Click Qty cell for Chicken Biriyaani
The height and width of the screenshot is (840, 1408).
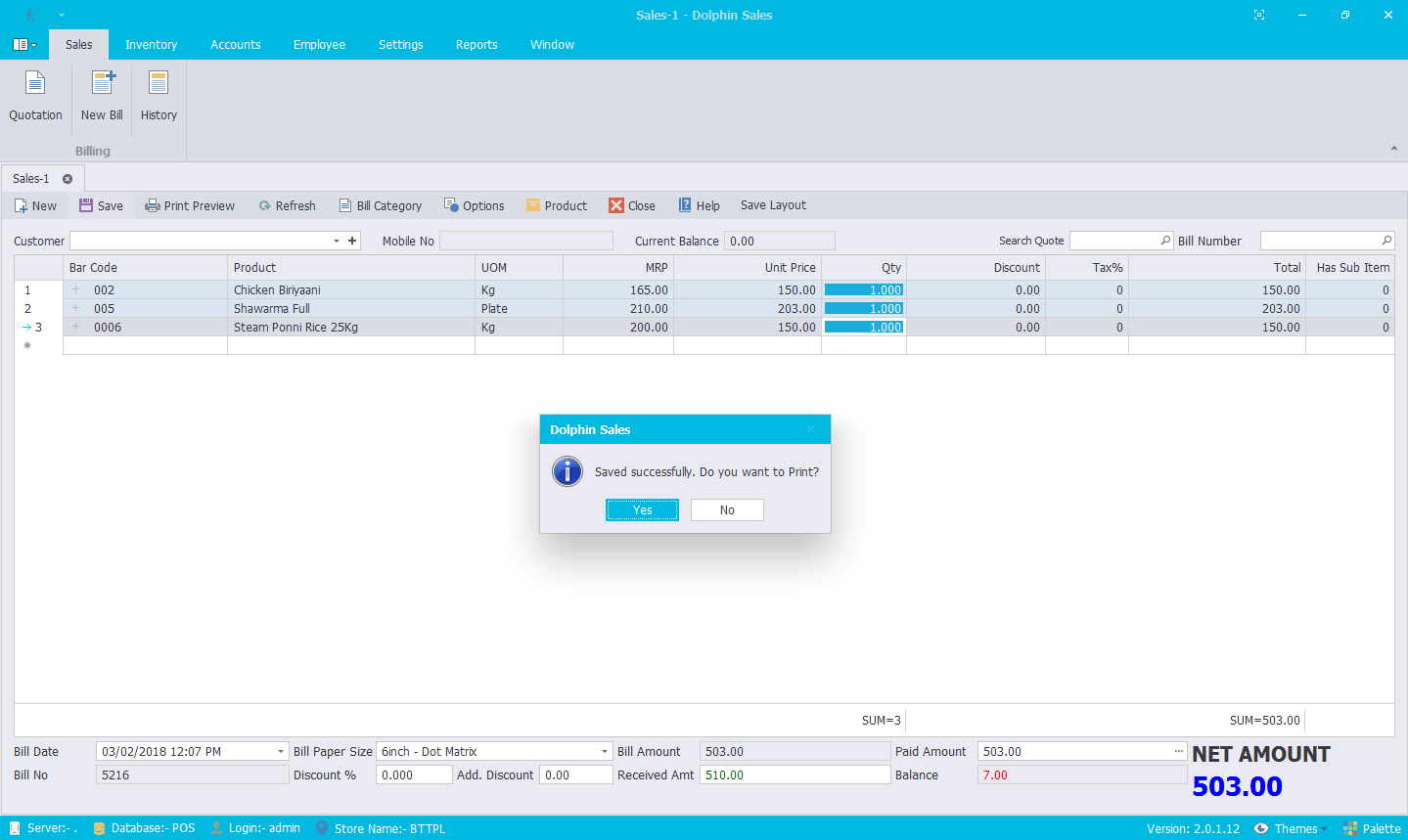[864, 289]
